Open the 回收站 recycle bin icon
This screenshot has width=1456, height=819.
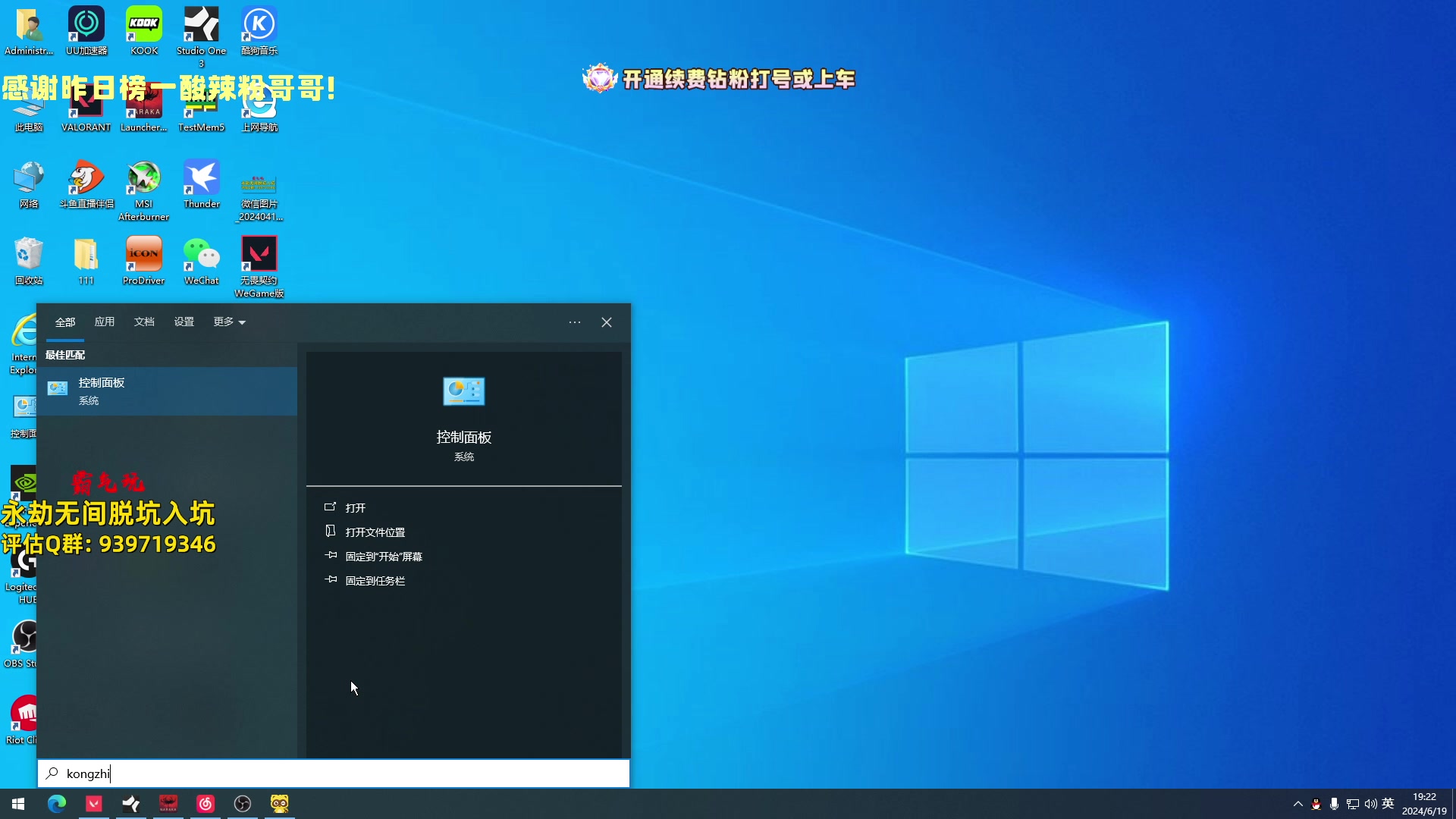[29, 261]
